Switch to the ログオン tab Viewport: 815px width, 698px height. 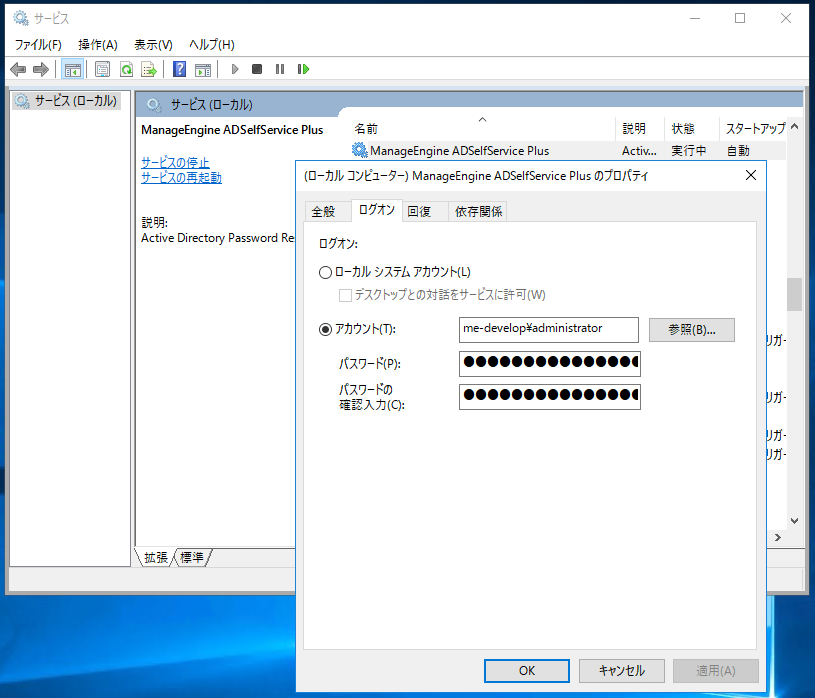[376, 210]
